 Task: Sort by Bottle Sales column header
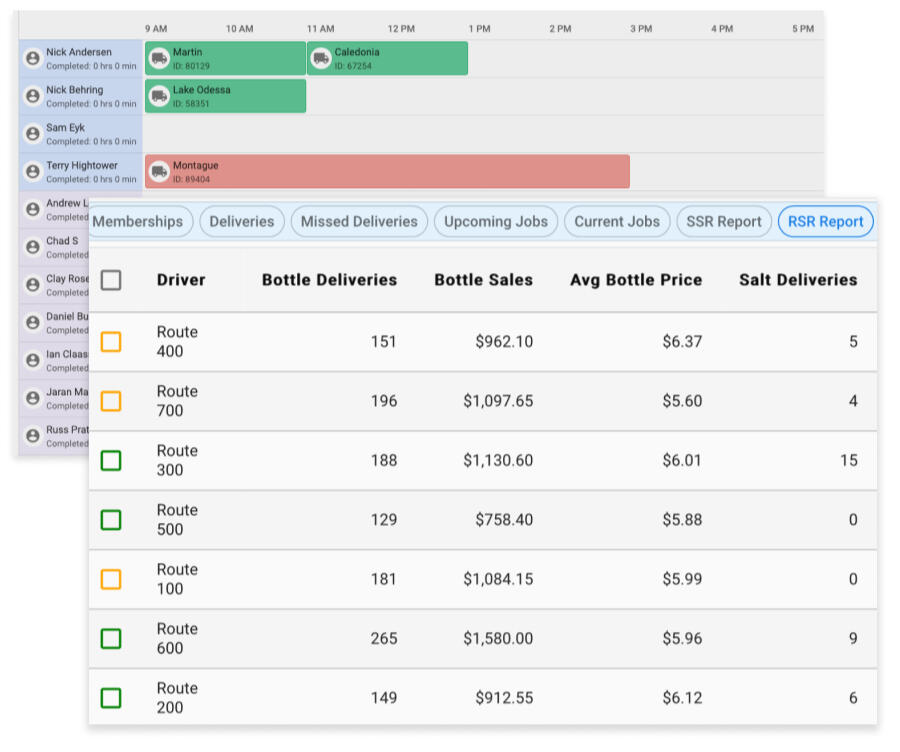pos(483,280)
